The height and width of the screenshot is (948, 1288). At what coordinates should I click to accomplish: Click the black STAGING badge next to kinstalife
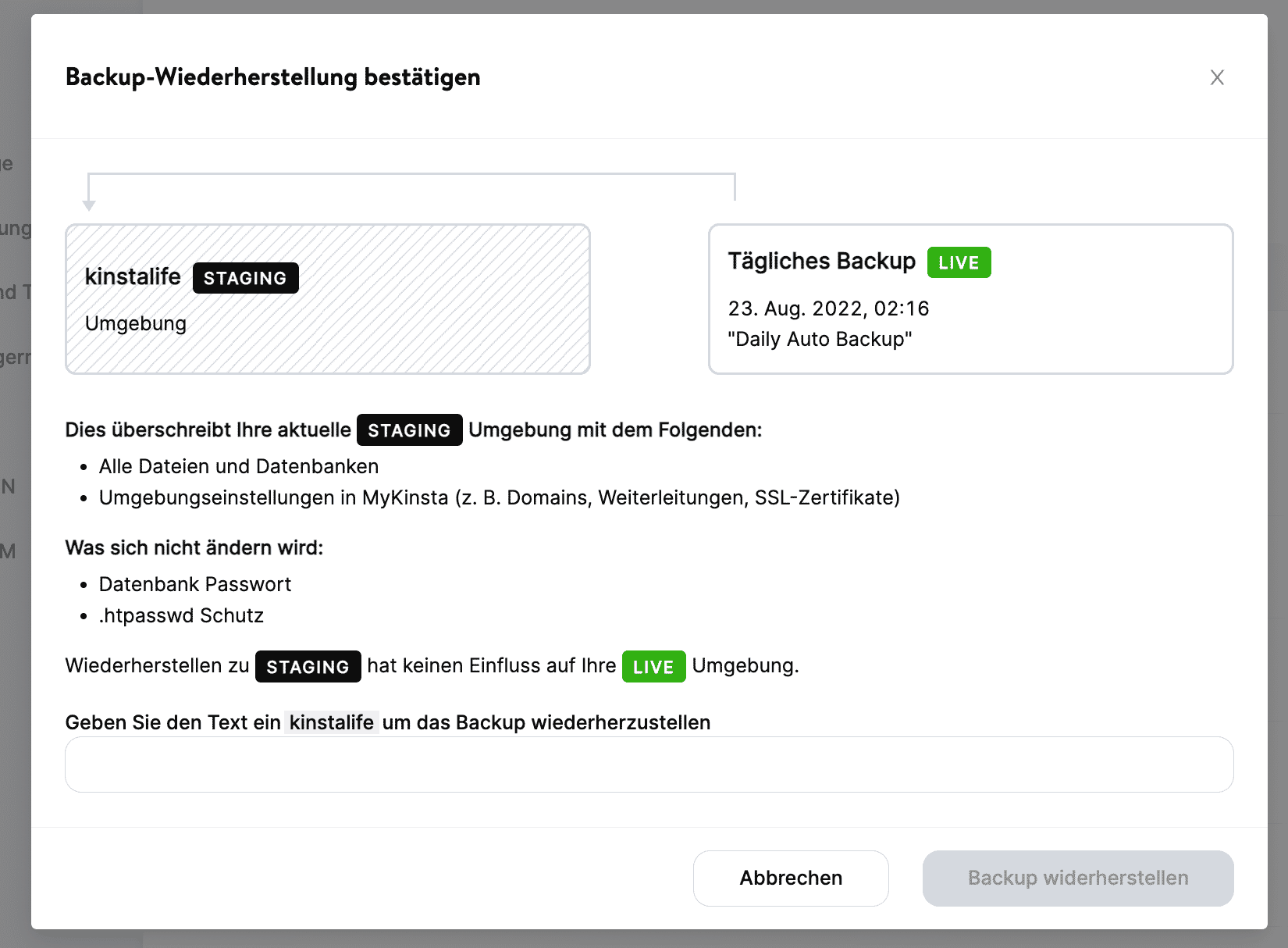click(245, 278)
